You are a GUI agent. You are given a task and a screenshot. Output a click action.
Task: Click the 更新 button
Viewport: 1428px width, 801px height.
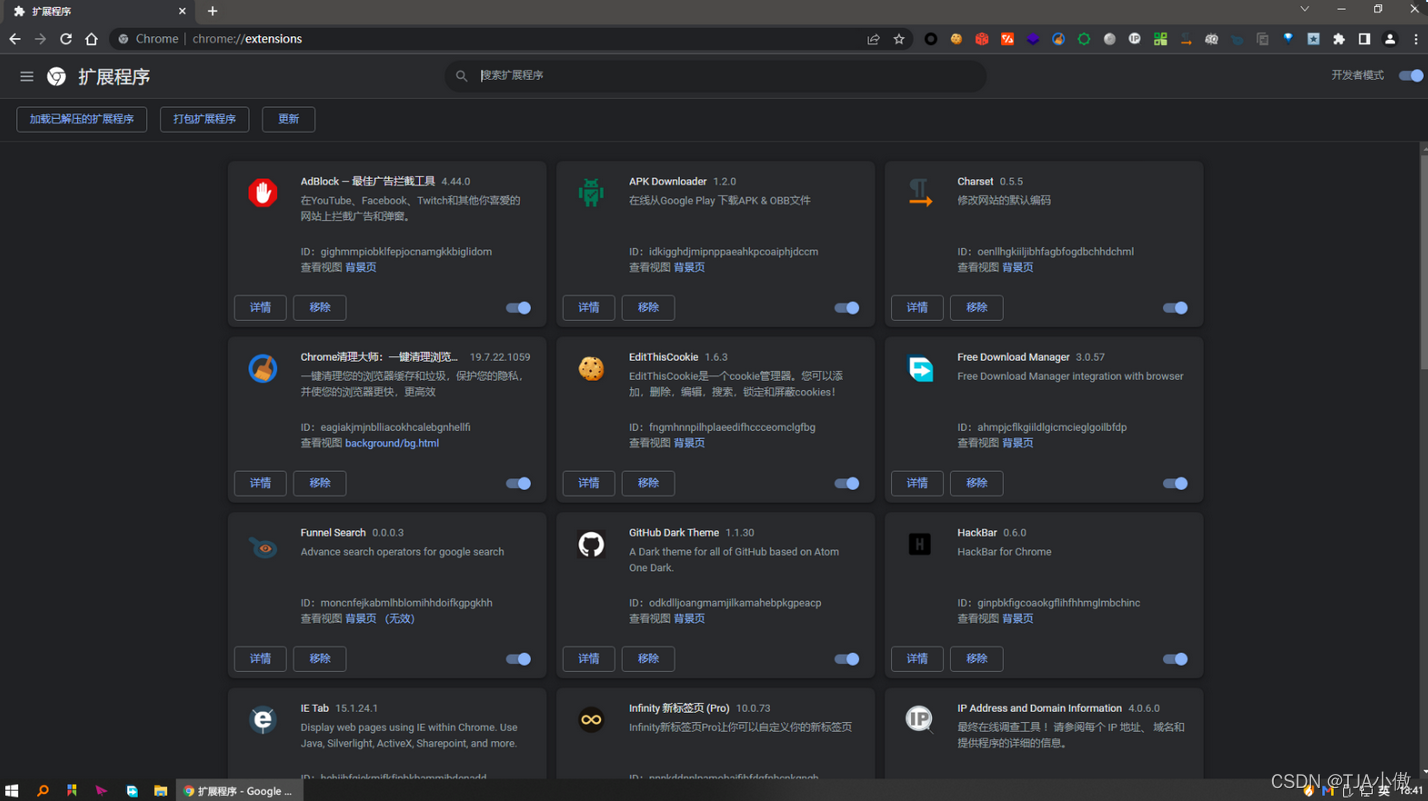click(288, 119)
